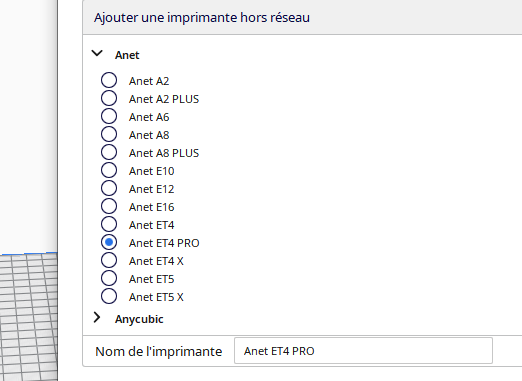
Task: Click the Nom de l'imprimante text field
Action: click(363, 351)
